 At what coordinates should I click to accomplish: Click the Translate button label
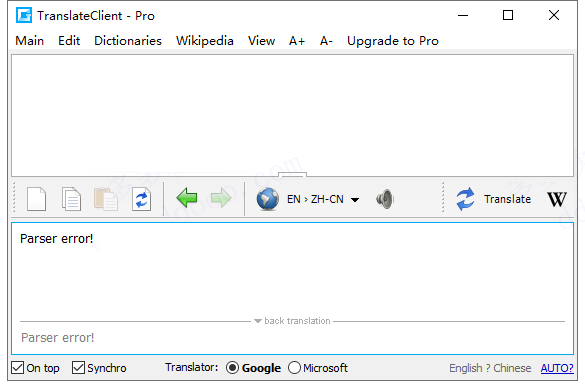click(507, 199)
